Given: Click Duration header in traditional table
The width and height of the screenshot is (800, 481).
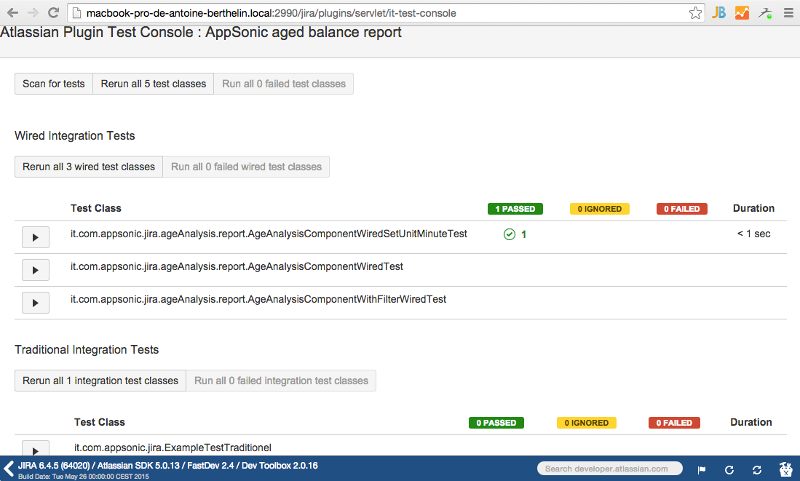Looking at the screenshot, I should tap(751, 422).
